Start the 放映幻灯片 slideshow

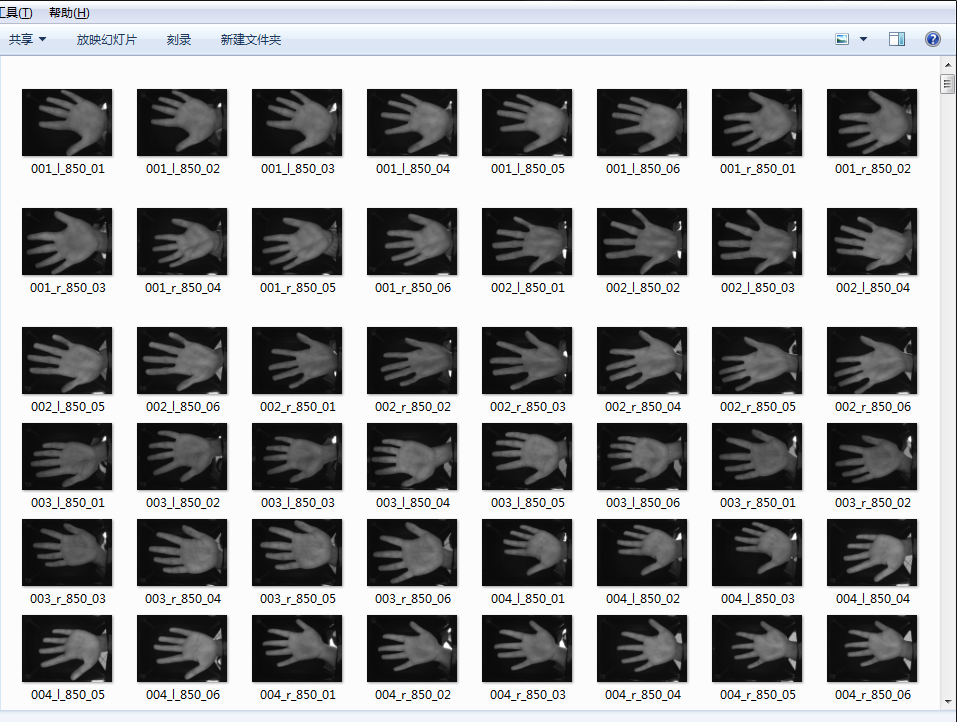(107, 40)
